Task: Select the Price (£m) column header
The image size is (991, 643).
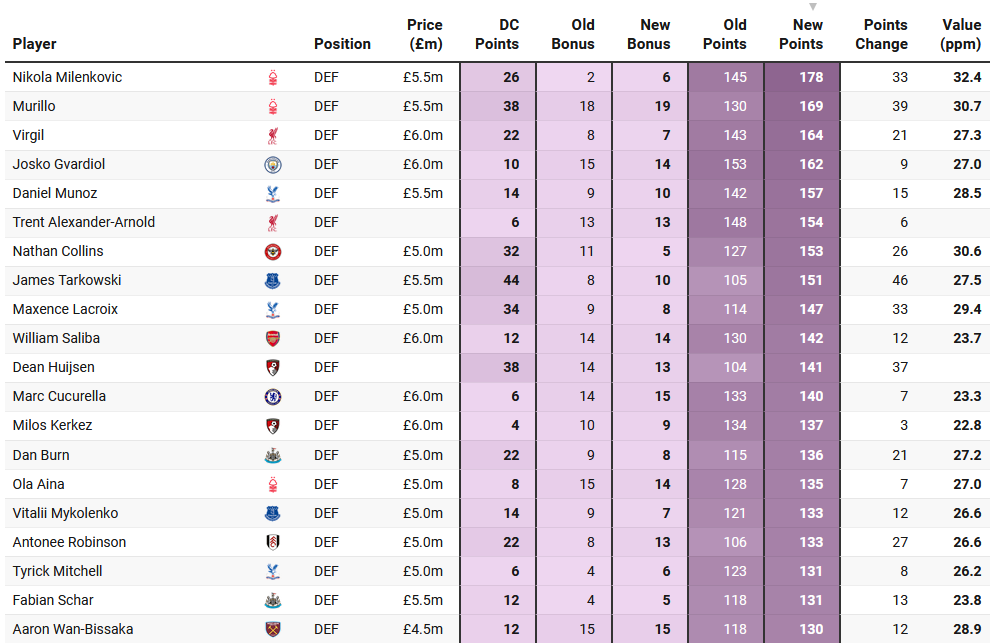Action: [x=425, y=34]
